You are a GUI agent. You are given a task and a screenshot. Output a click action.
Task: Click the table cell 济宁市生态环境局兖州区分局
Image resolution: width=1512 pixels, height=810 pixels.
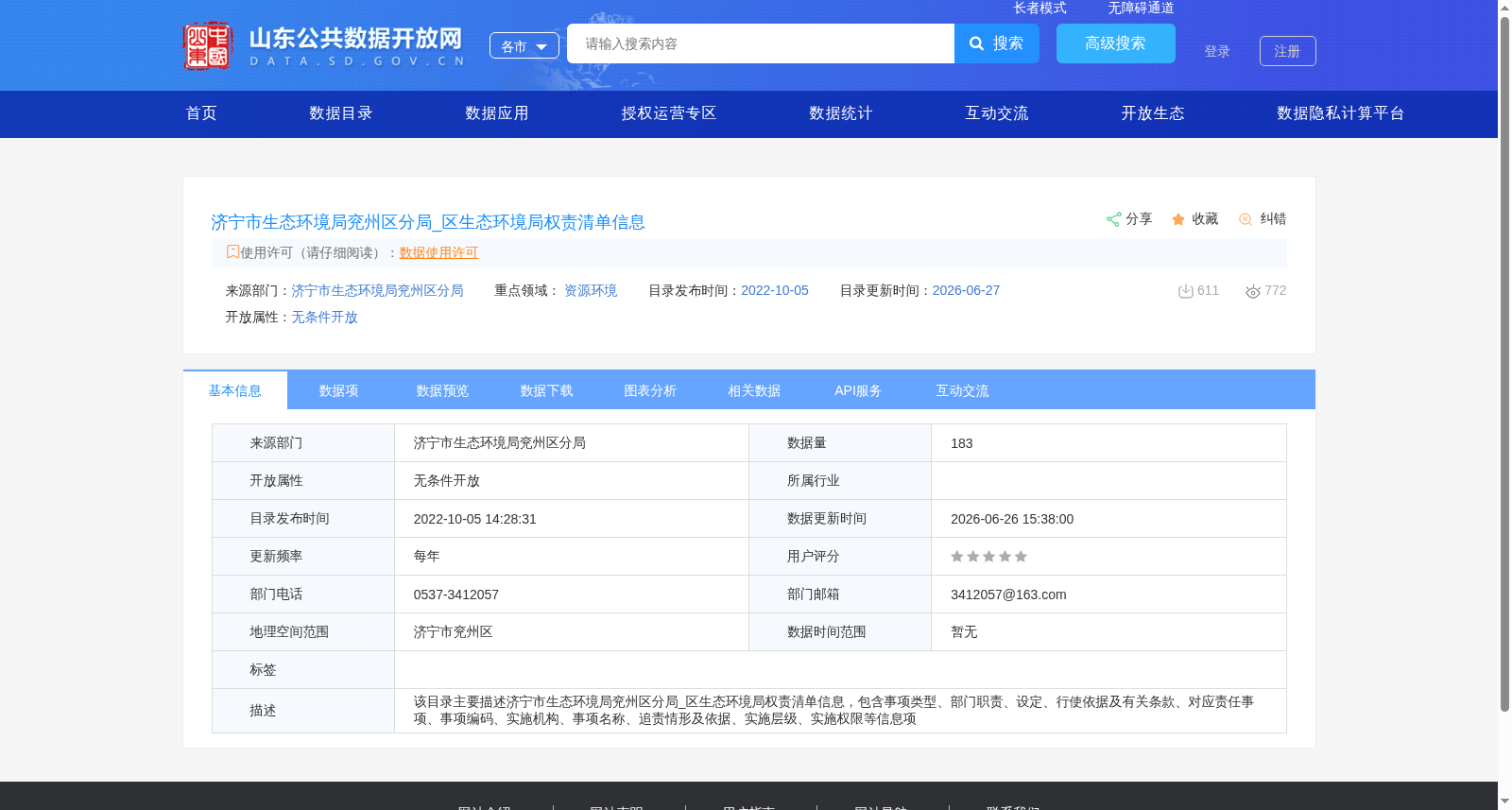point(500,443)
